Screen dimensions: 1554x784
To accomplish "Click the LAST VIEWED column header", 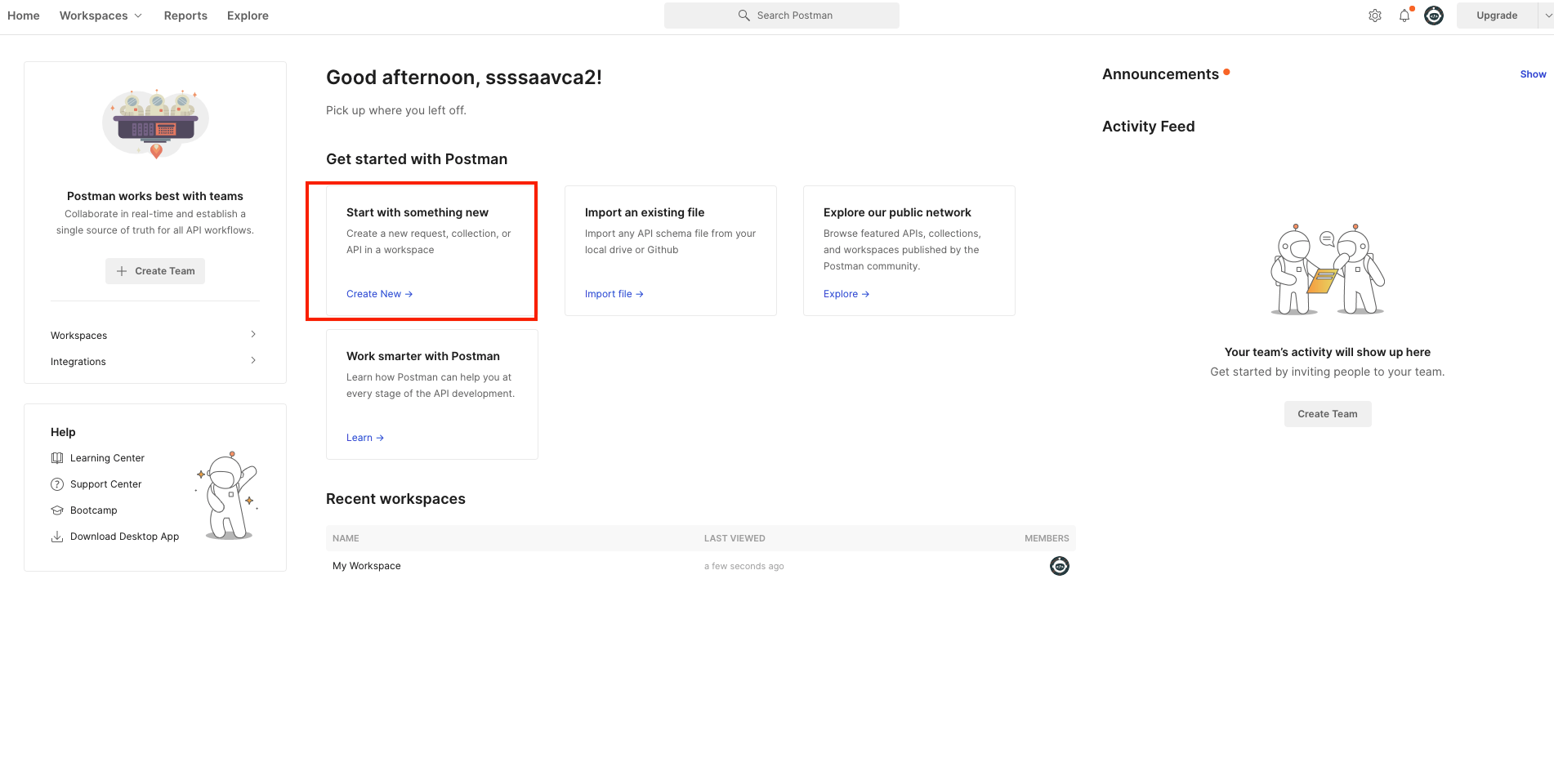I will (x=735, y=538).
